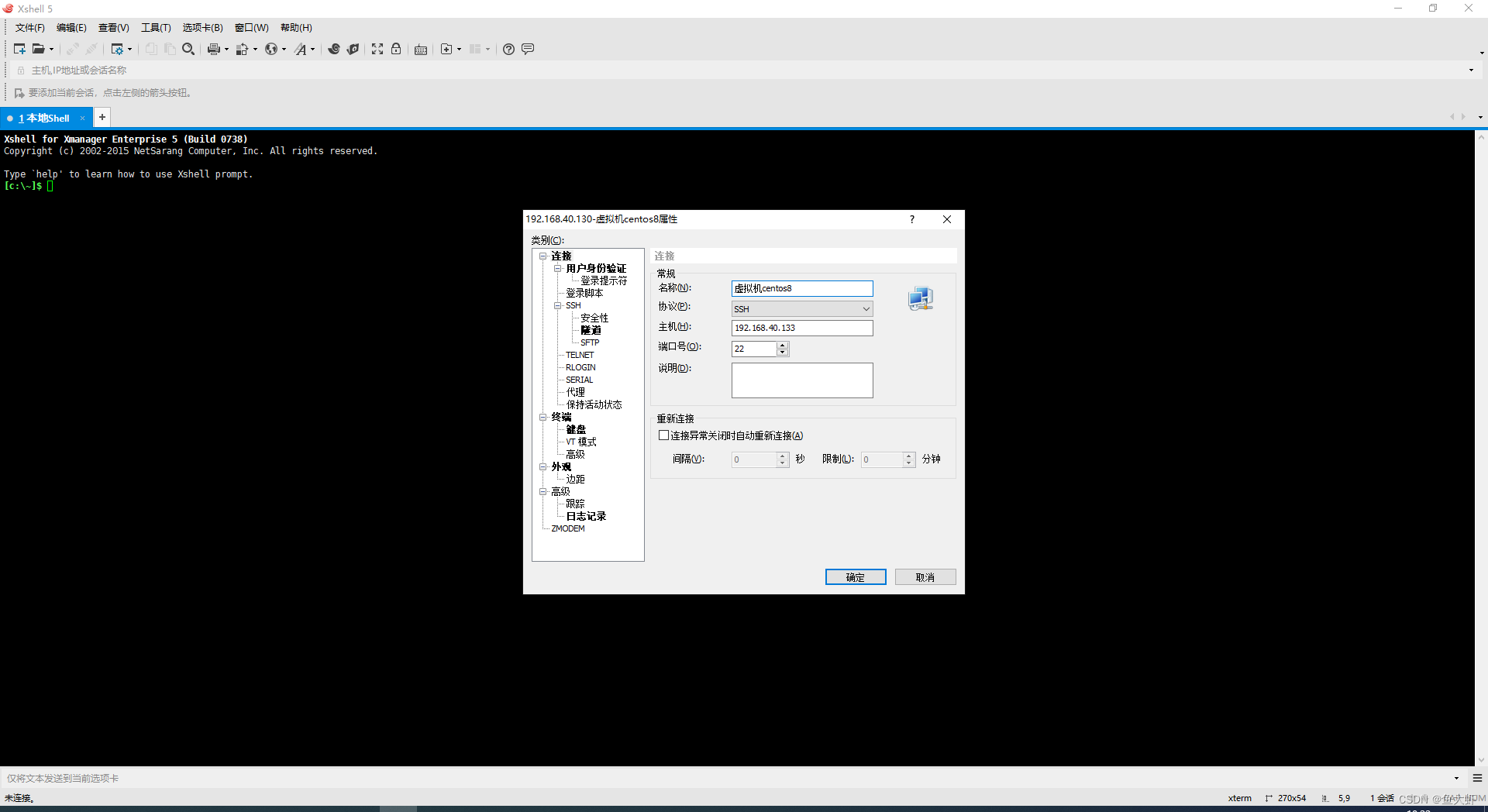The image size is (1488, 812).
Task: Click the Open session folder icon
Action: coord(38,49)
